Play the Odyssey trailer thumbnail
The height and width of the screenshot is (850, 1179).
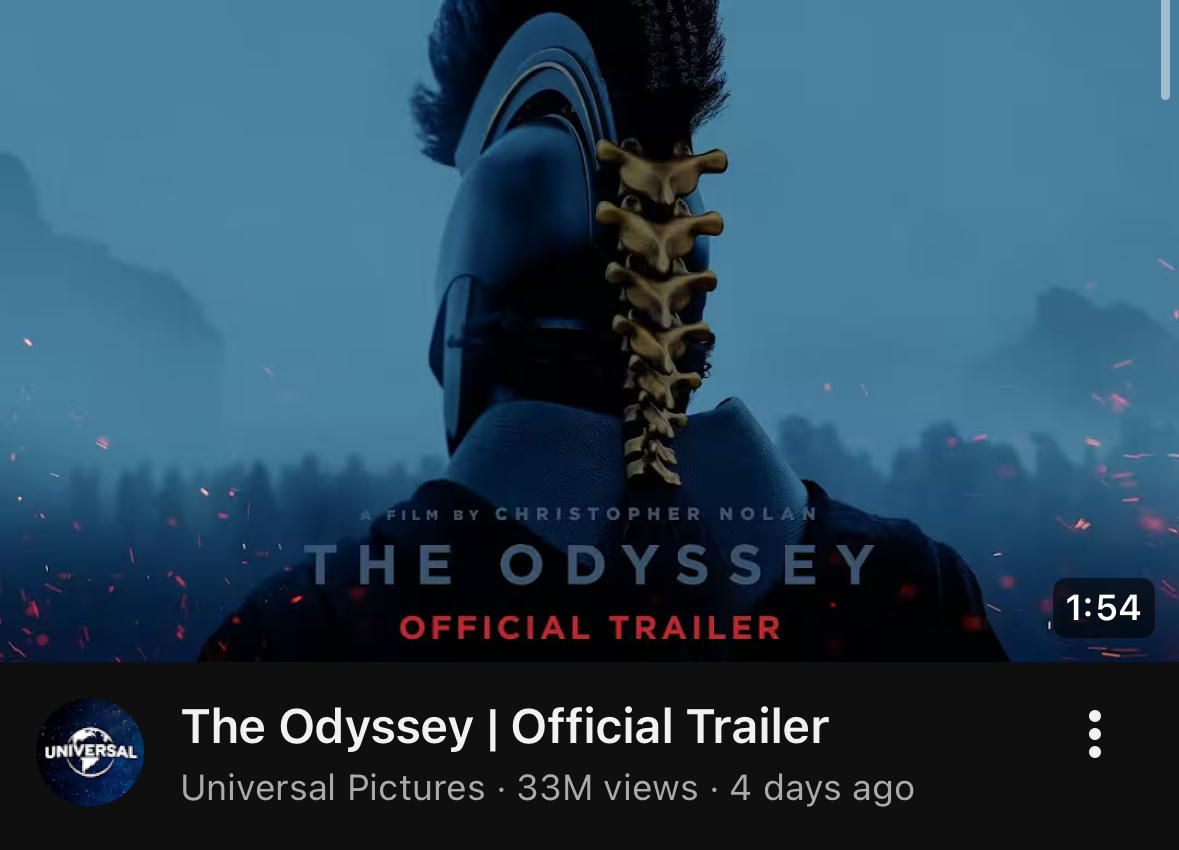pyautogui.click(x=590, y=331)
